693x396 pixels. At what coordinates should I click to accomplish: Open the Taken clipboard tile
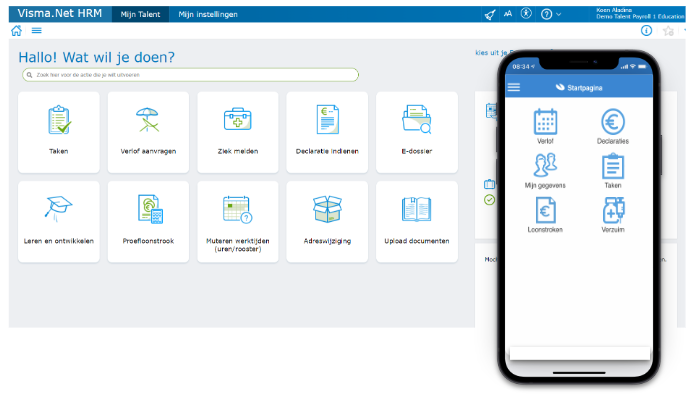[59, 132]
